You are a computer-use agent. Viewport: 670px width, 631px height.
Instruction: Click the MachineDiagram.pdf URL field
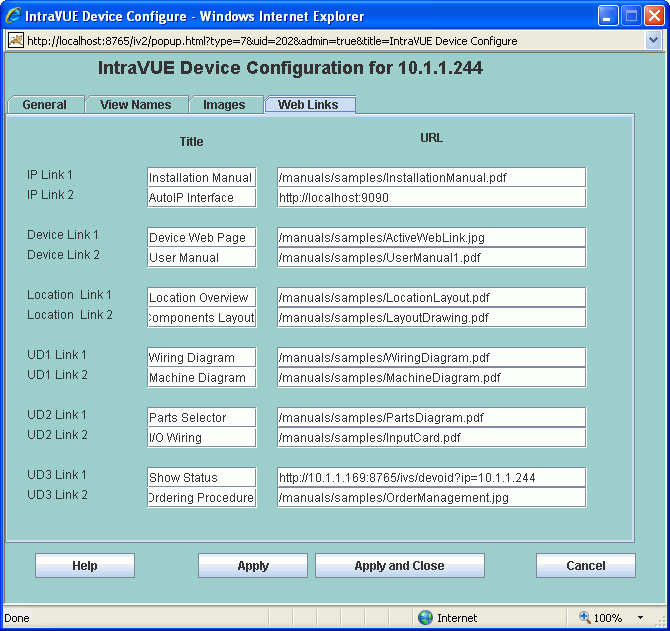pyautogui.click(x=432, y=378)
